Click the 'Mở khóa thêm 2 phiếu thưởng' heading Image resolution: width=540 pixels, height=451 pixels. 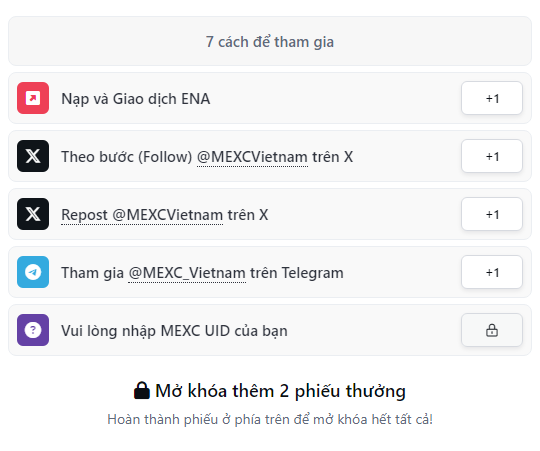pos(270,391)
